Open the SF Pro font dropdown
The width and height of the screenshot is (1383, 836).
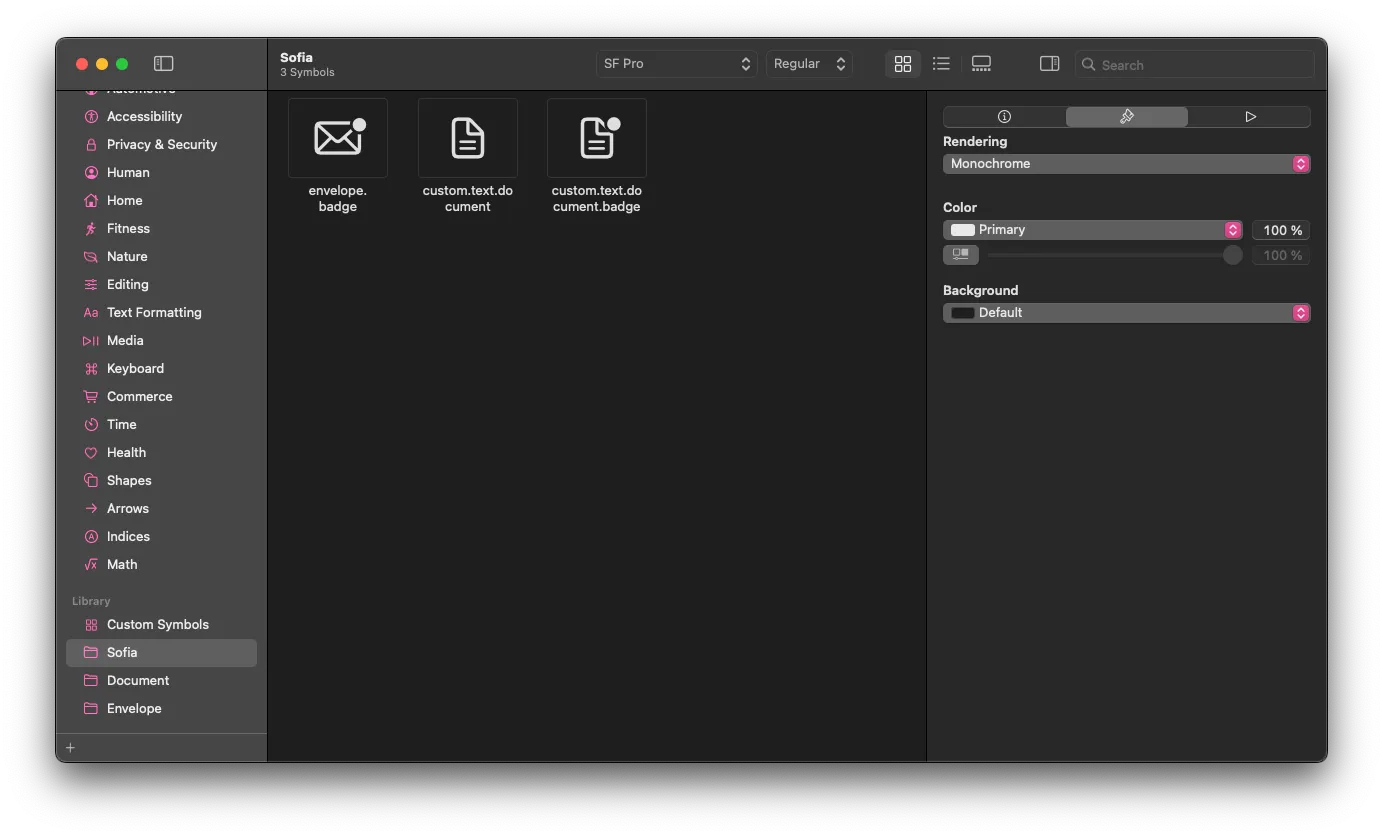tap(676, 64)
